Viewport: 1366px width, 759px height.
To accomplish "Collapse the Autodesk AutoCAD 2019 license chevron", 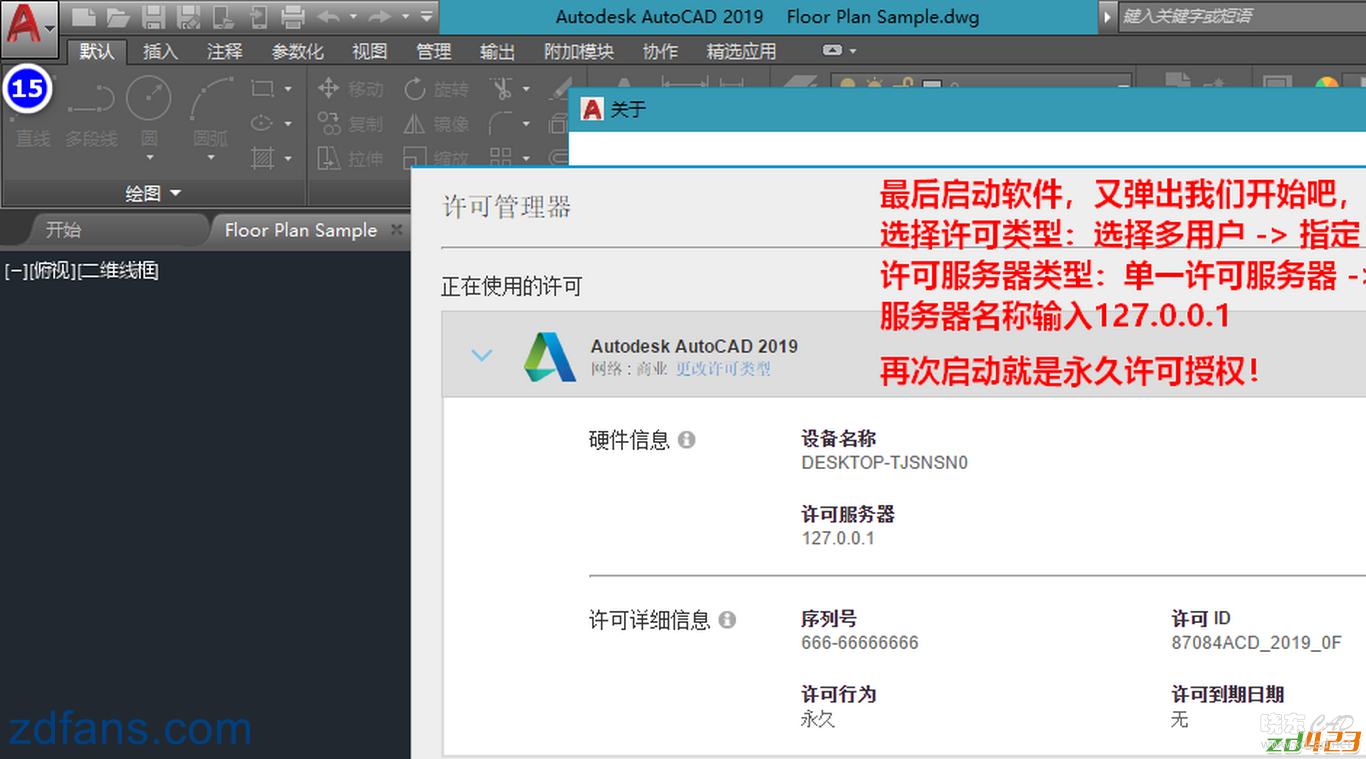I will [x=482, y=355].
